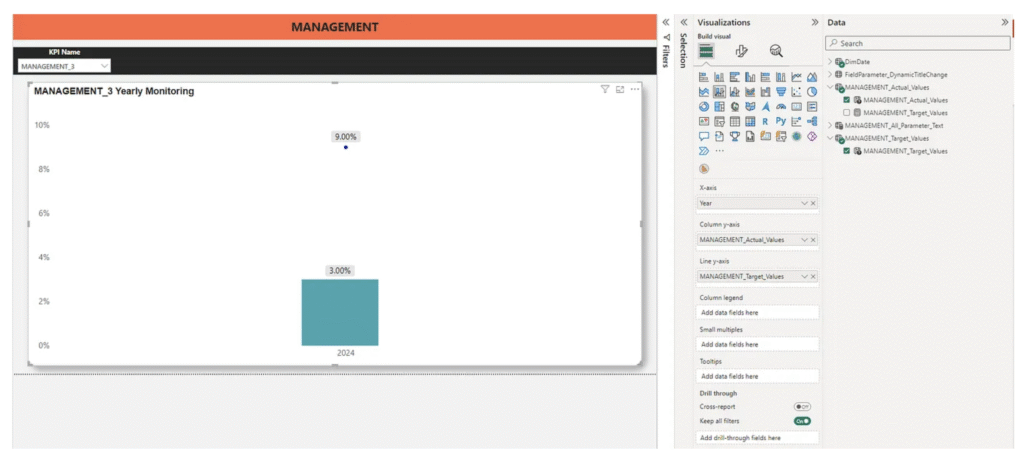Click the filter icon on chart header
The height and width of the screenshot is (458, 1024).
pos(605,90)
